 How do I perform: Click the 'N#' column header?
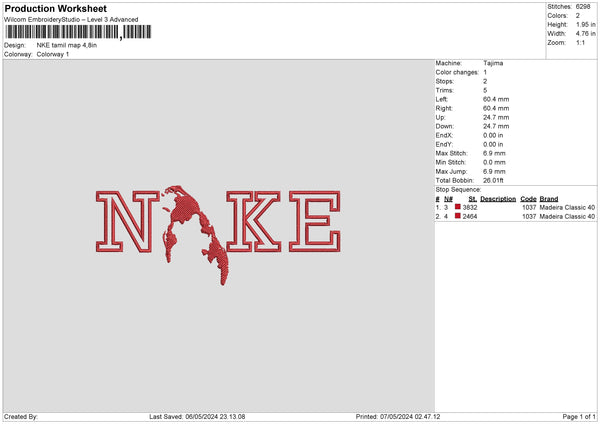(x=448, y=199)
